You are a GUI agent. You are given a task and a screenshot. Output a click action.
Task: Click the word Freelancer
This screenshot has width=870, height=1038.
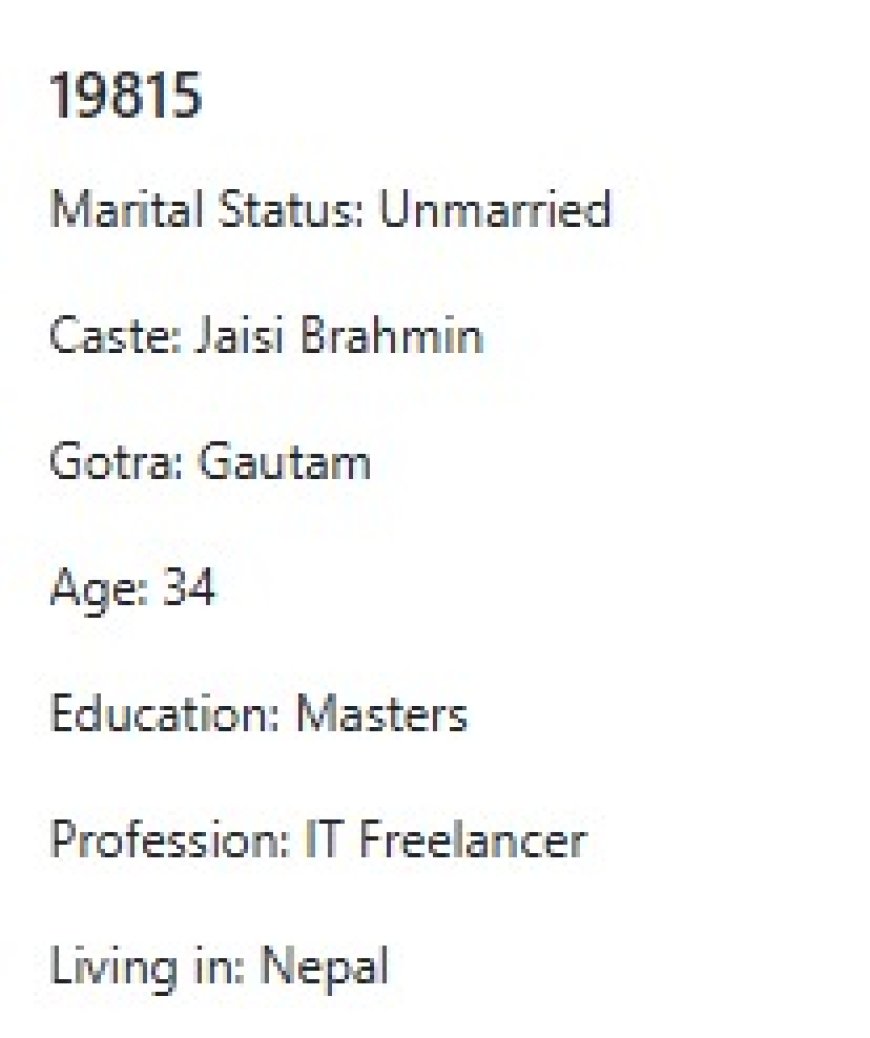tap(471, 841)
